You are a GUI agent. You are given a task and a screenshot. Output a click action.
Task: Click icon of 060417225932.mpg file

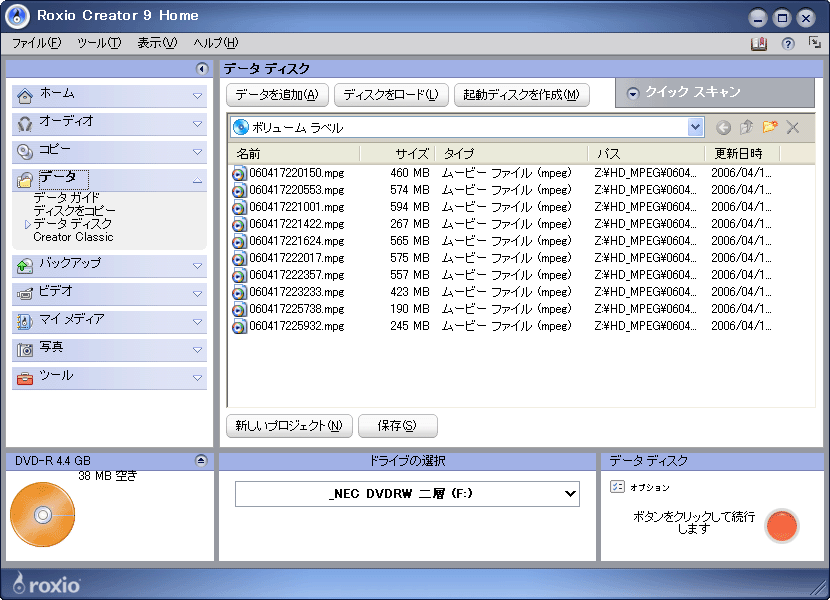tap(239, 327)
